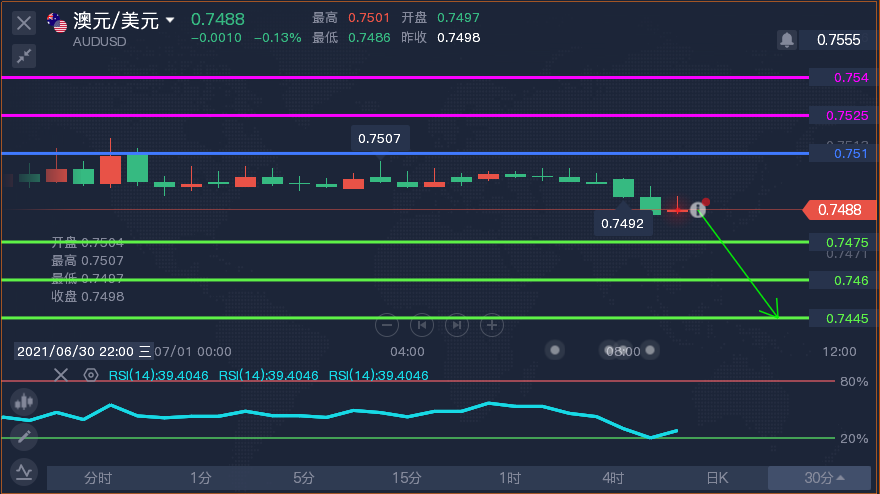Switch chart type via candlestick icon

[x=24, y=402]
